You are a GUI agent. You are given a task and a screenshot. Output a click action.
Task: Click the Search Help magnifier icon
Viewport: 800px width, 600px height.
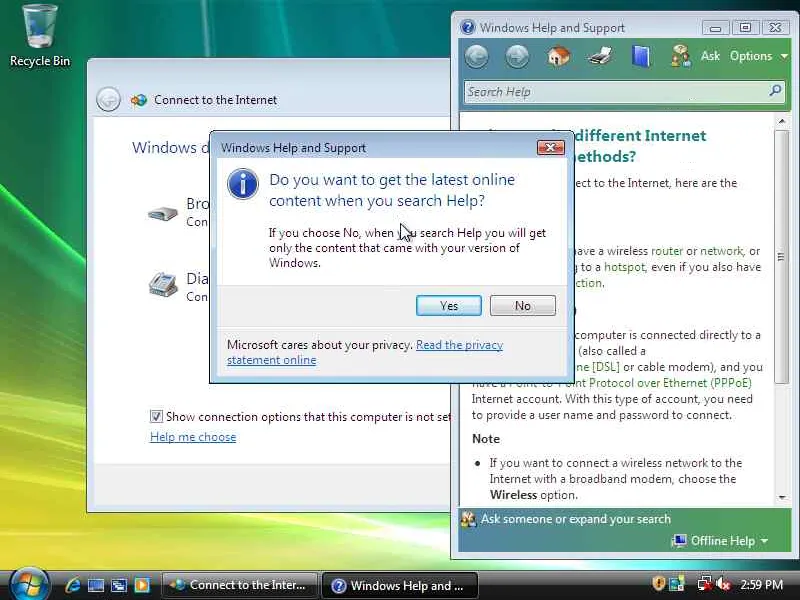(775, 91)
